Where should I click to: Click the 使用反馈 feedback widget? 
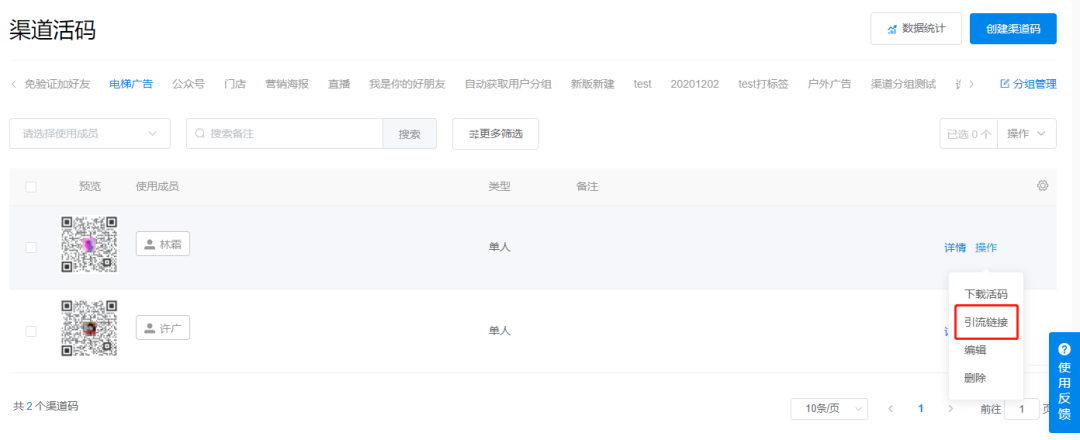tap(1064, 384)
